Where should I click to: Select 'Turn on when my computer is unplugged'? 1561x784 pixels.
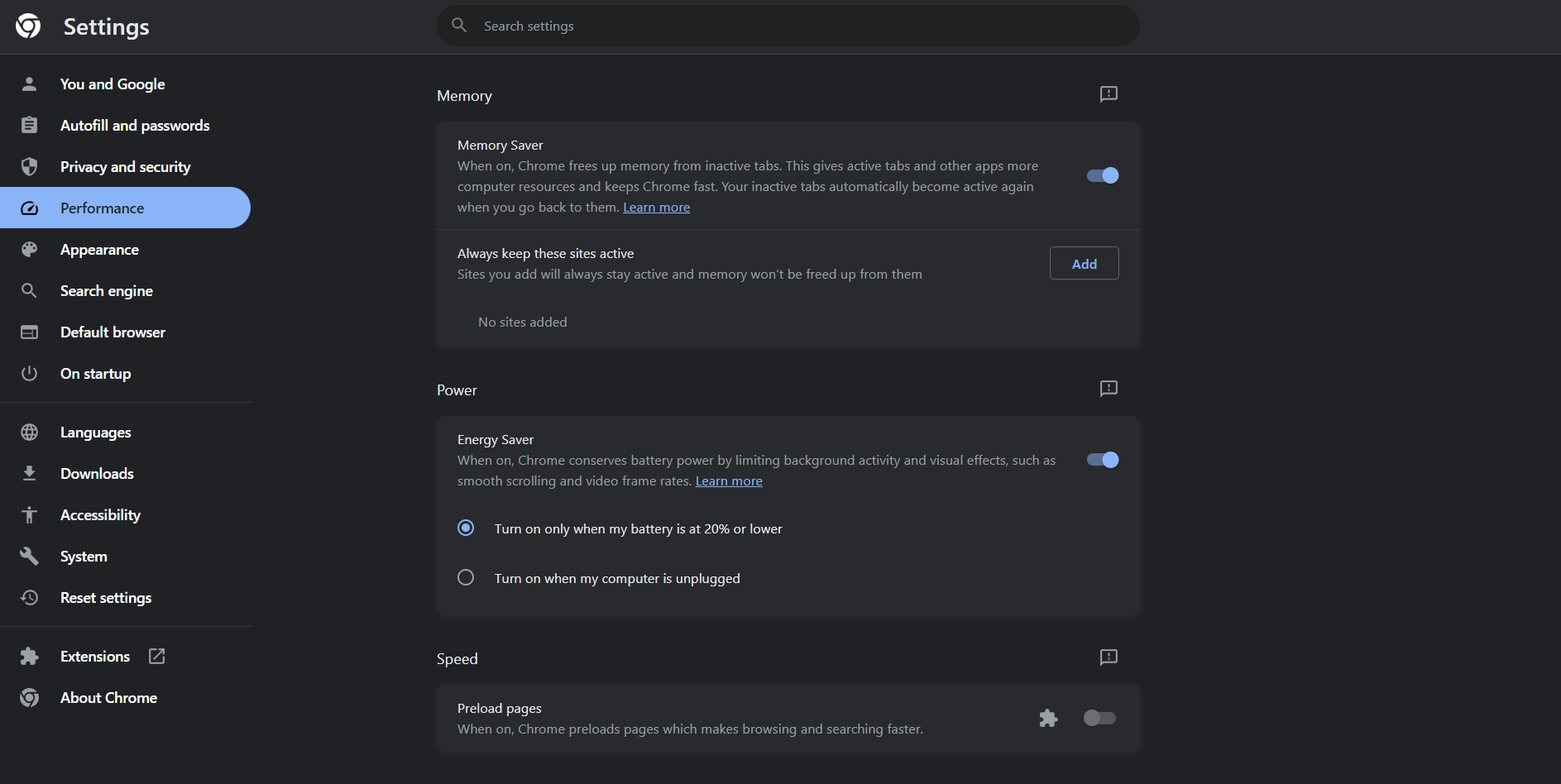466,577
